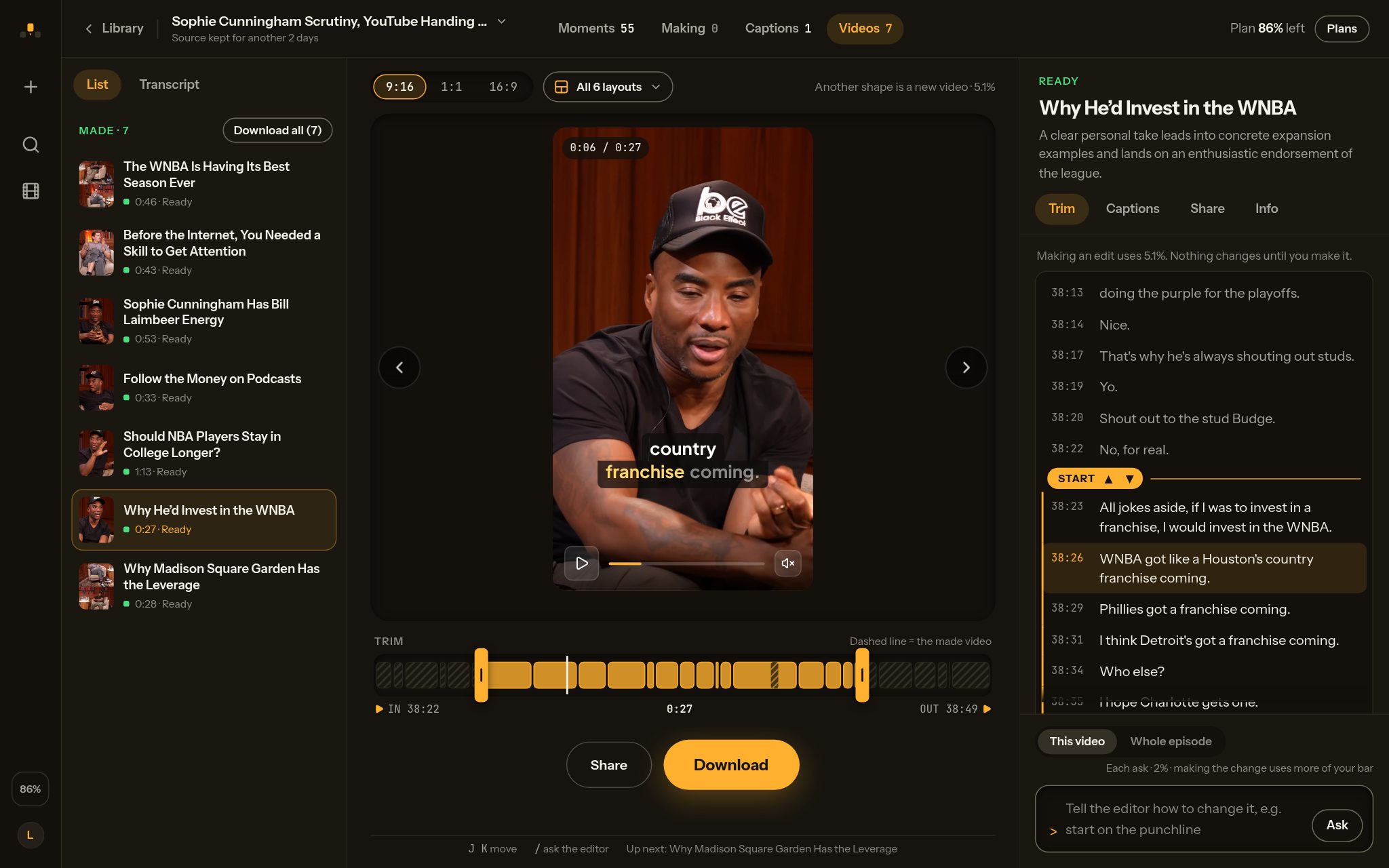Switch to This video scope

1077,741
